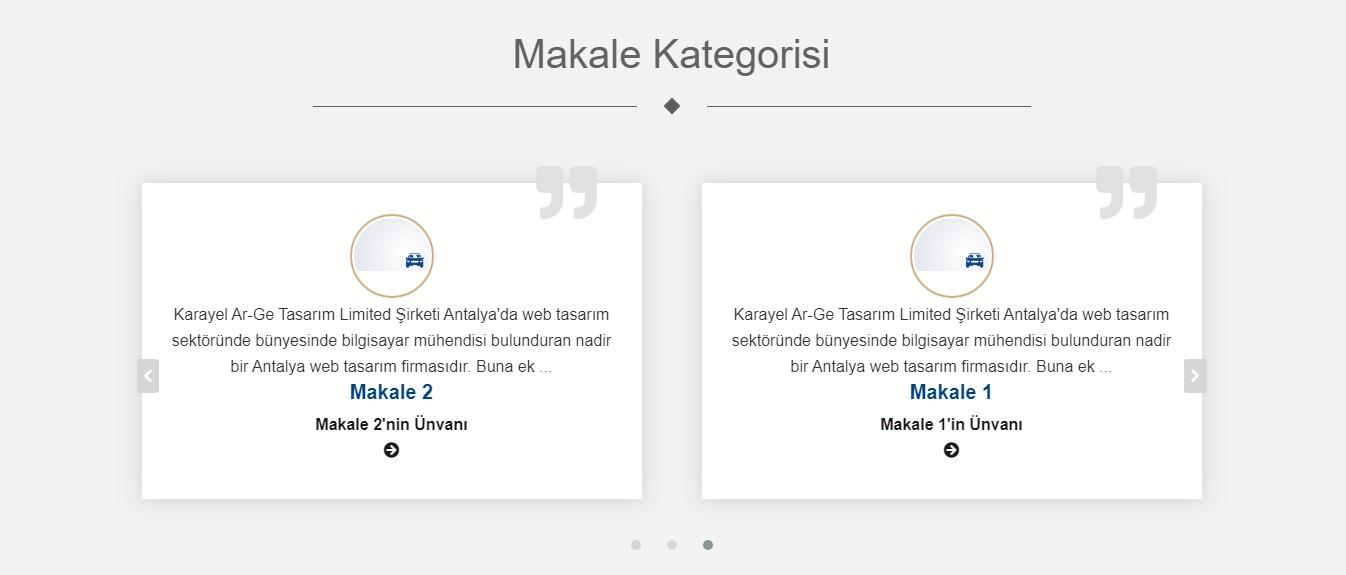This screenshot has height=575, width=1346.
Task: Click the Makale 2 description text
Action: click(x=391, y=340)
